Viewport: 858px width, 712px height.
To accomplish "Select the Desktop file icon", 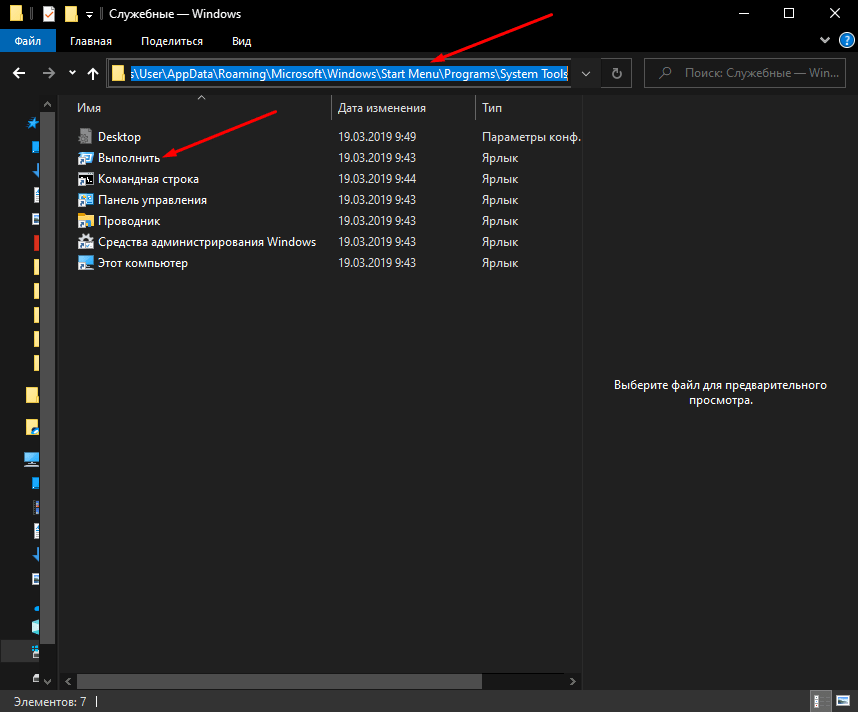I will tap(85, 136).
